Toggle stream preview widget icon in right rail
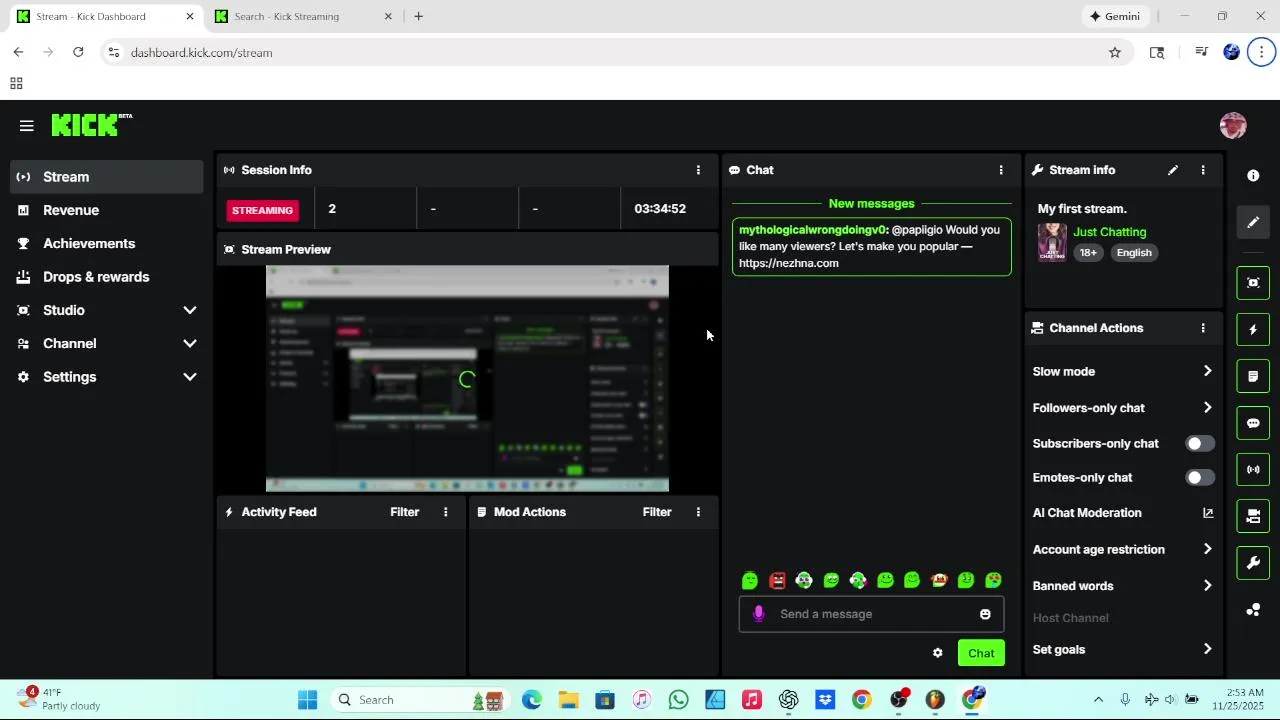 click(x=1253, y=283)
